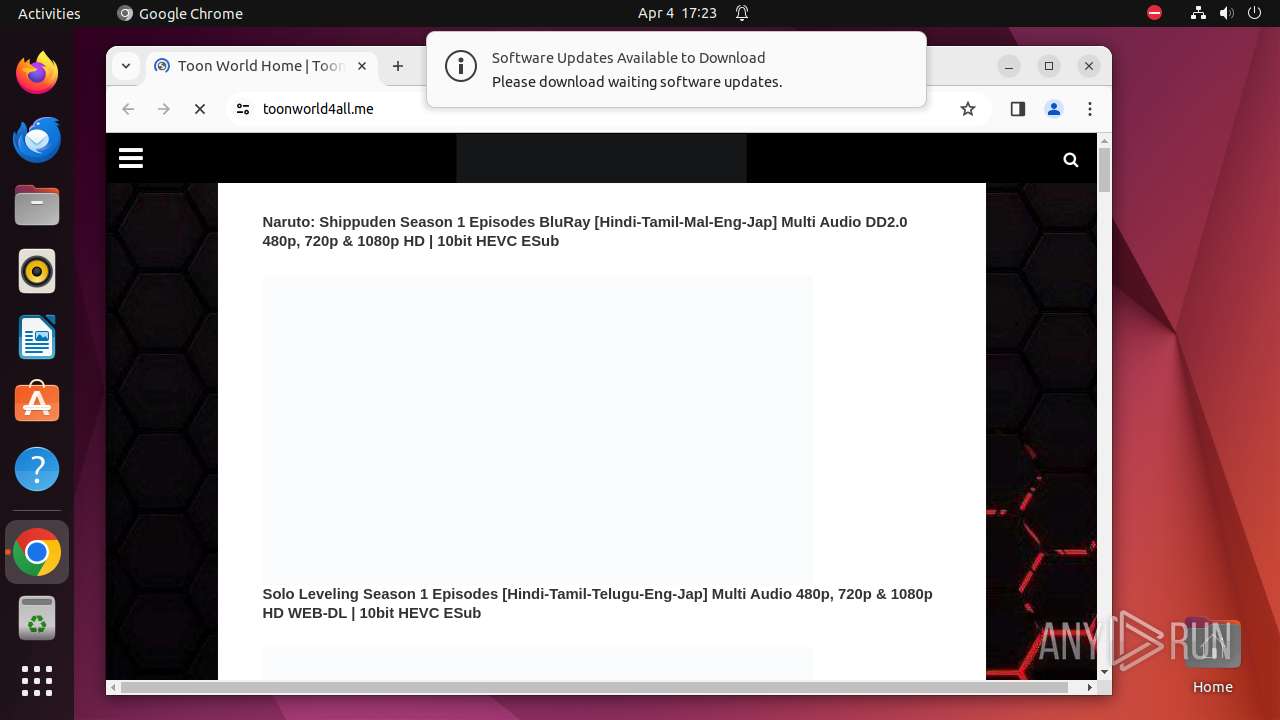Launch Firefox from the dock
Screen dimensions: 1280x720
coord(37,73)
